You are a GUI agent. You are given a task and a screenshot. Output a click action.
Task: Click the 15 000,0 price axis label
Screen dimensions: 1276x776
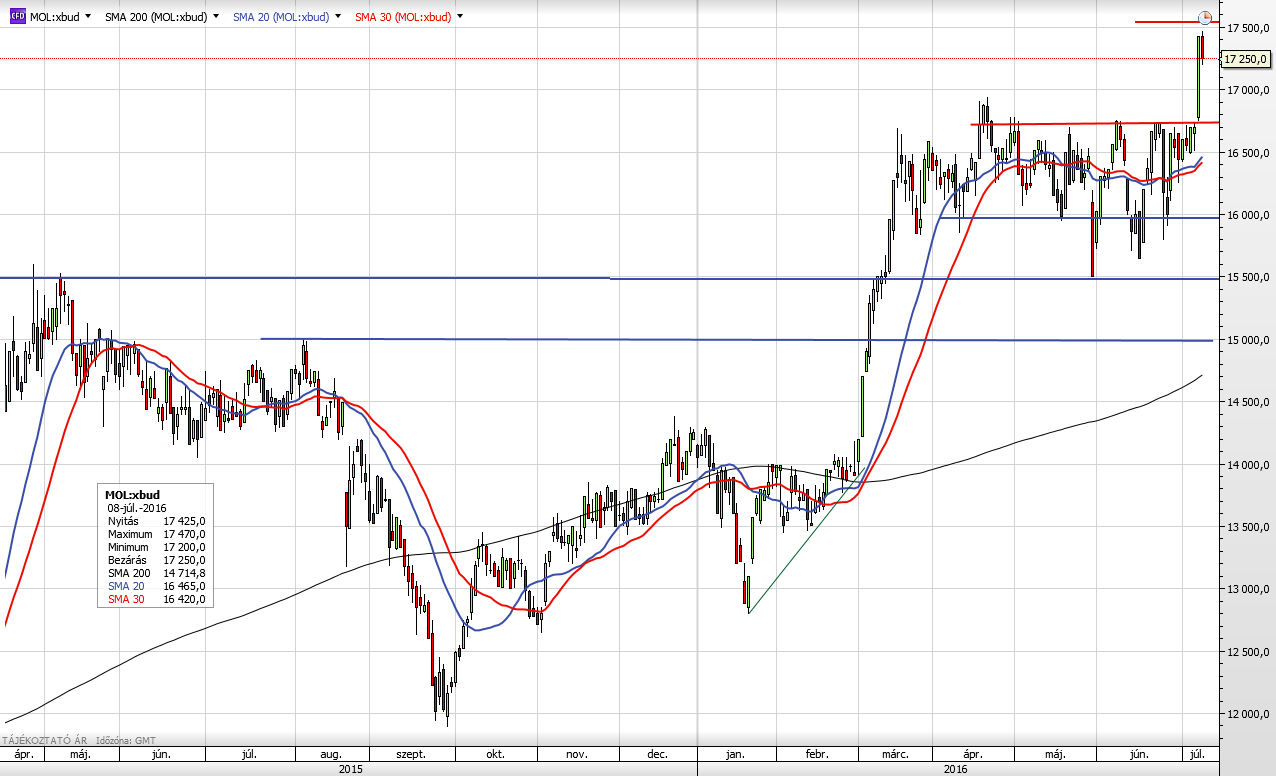[1247, 340]
